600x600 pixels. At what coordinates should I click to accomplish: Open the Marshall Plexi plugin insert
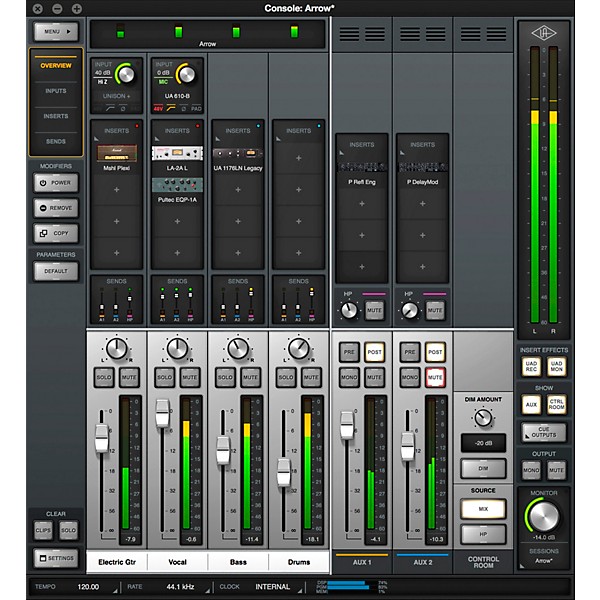[x=117, y=153]
